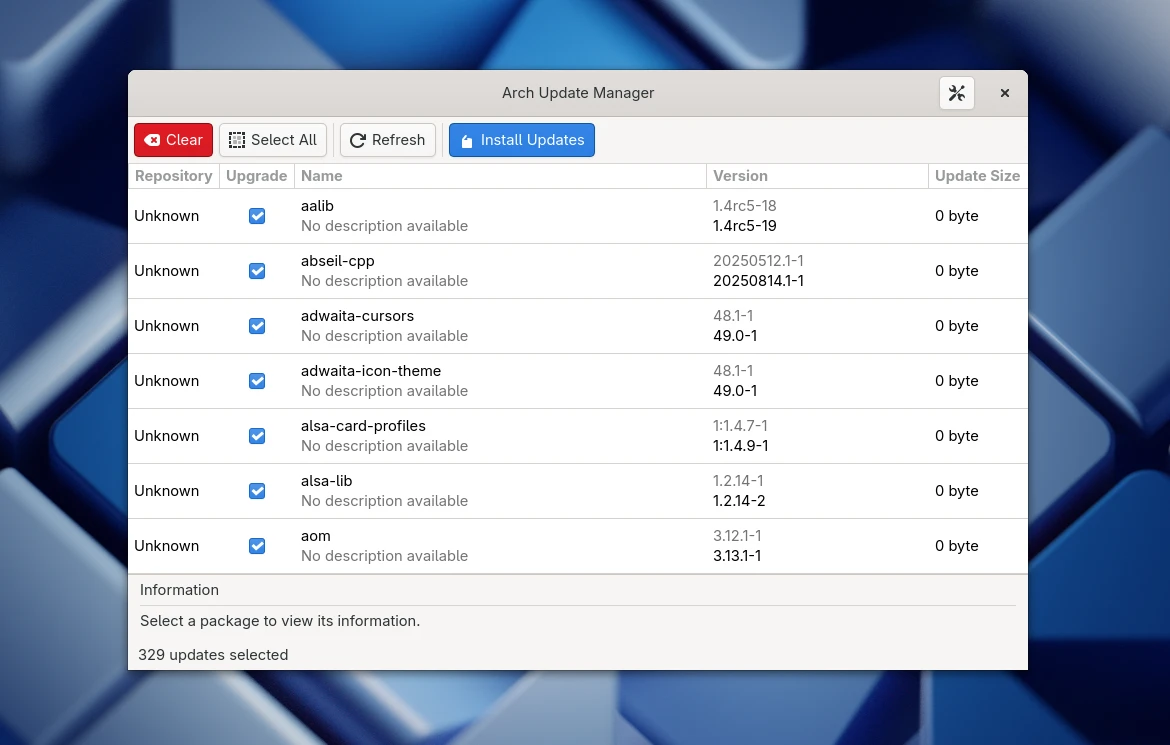
Task: Clear all selected updates
Action: 172,140
